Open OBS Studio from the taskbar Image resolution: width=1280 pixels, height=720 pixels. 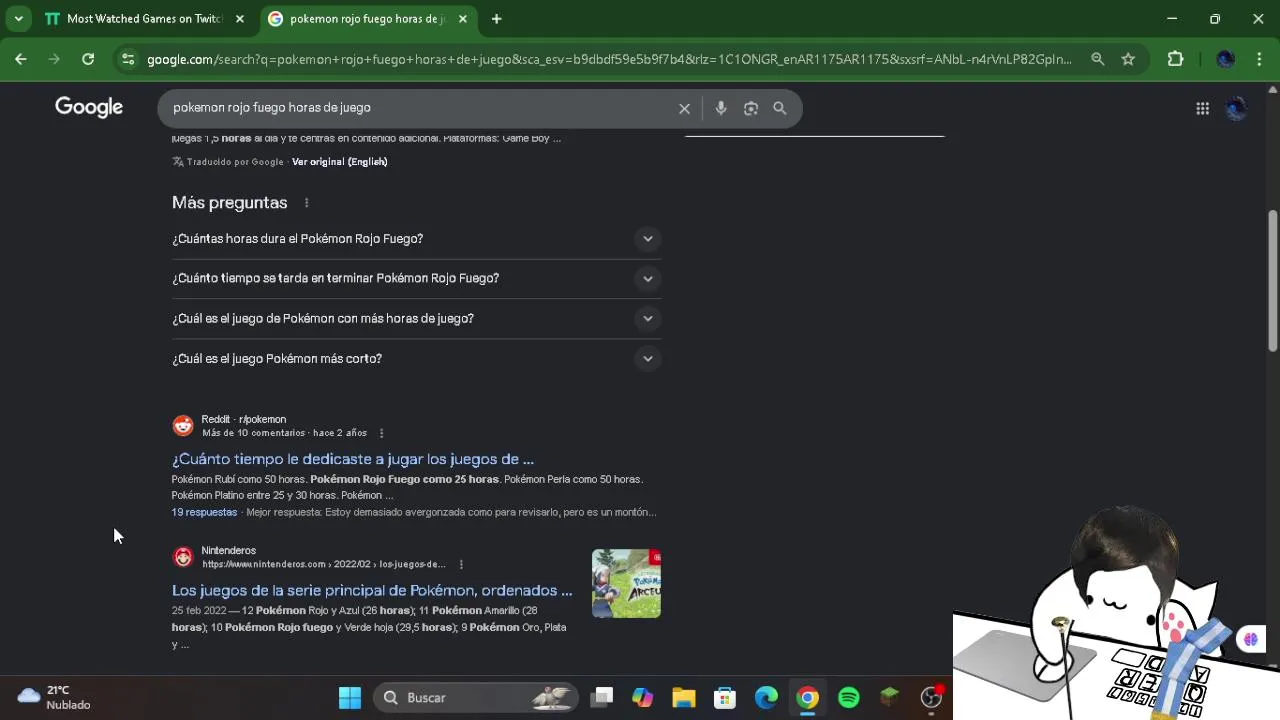pyautogui.click(x=931, y=698)
